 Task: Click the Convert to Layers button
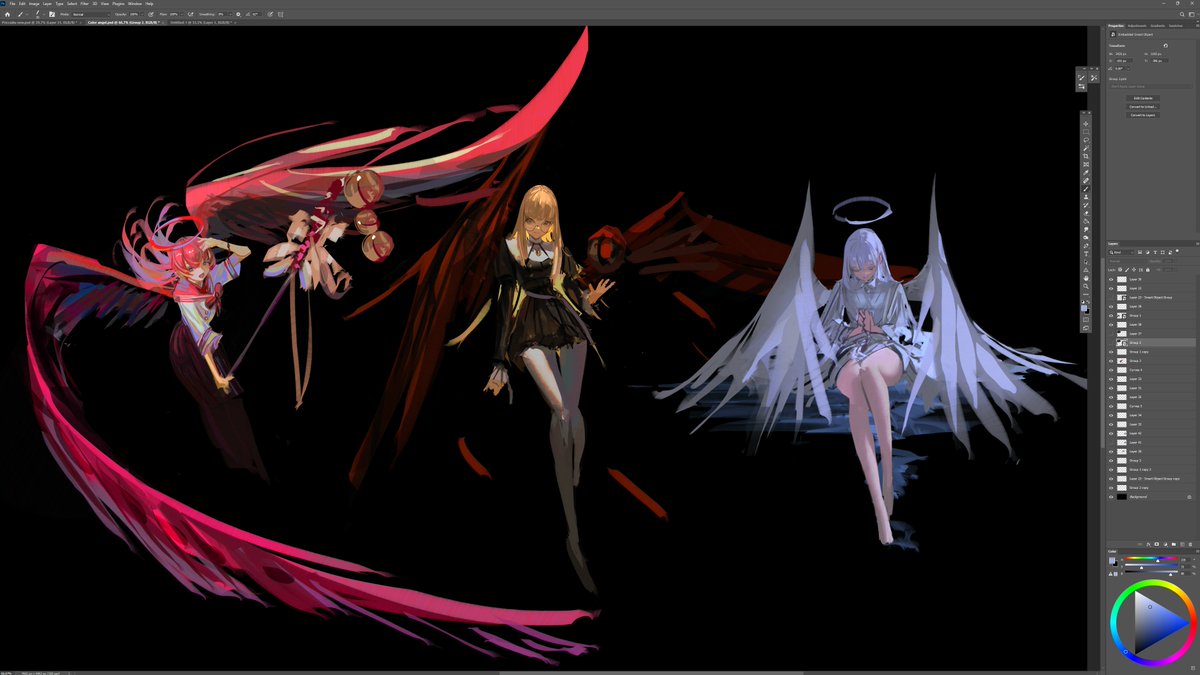click(x=1143, y=115)
